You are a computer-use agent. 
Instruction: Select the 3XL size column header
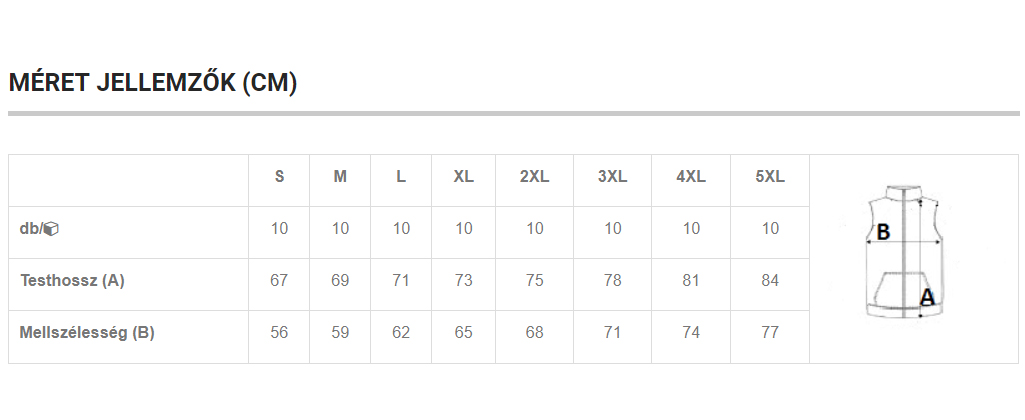coord(612,177)
